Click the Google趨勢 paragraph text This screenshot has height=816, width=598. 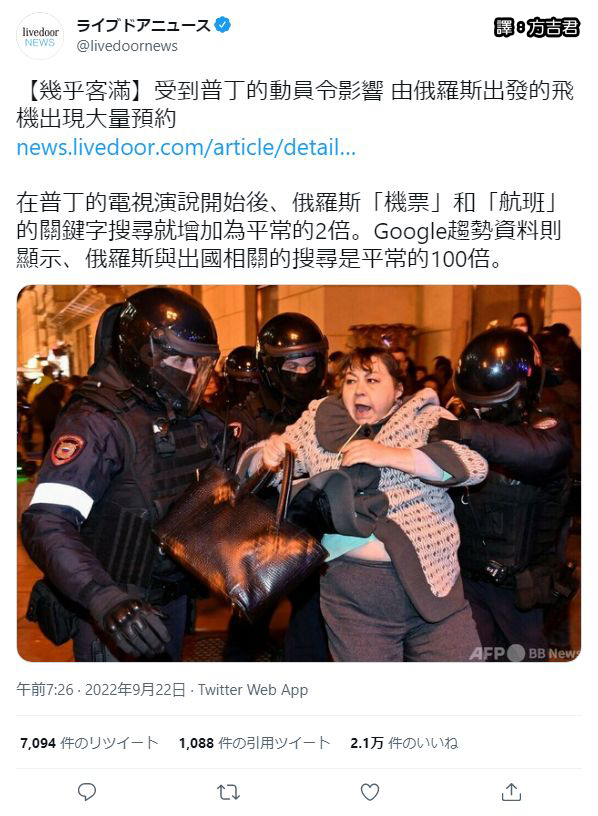(288, 230)
